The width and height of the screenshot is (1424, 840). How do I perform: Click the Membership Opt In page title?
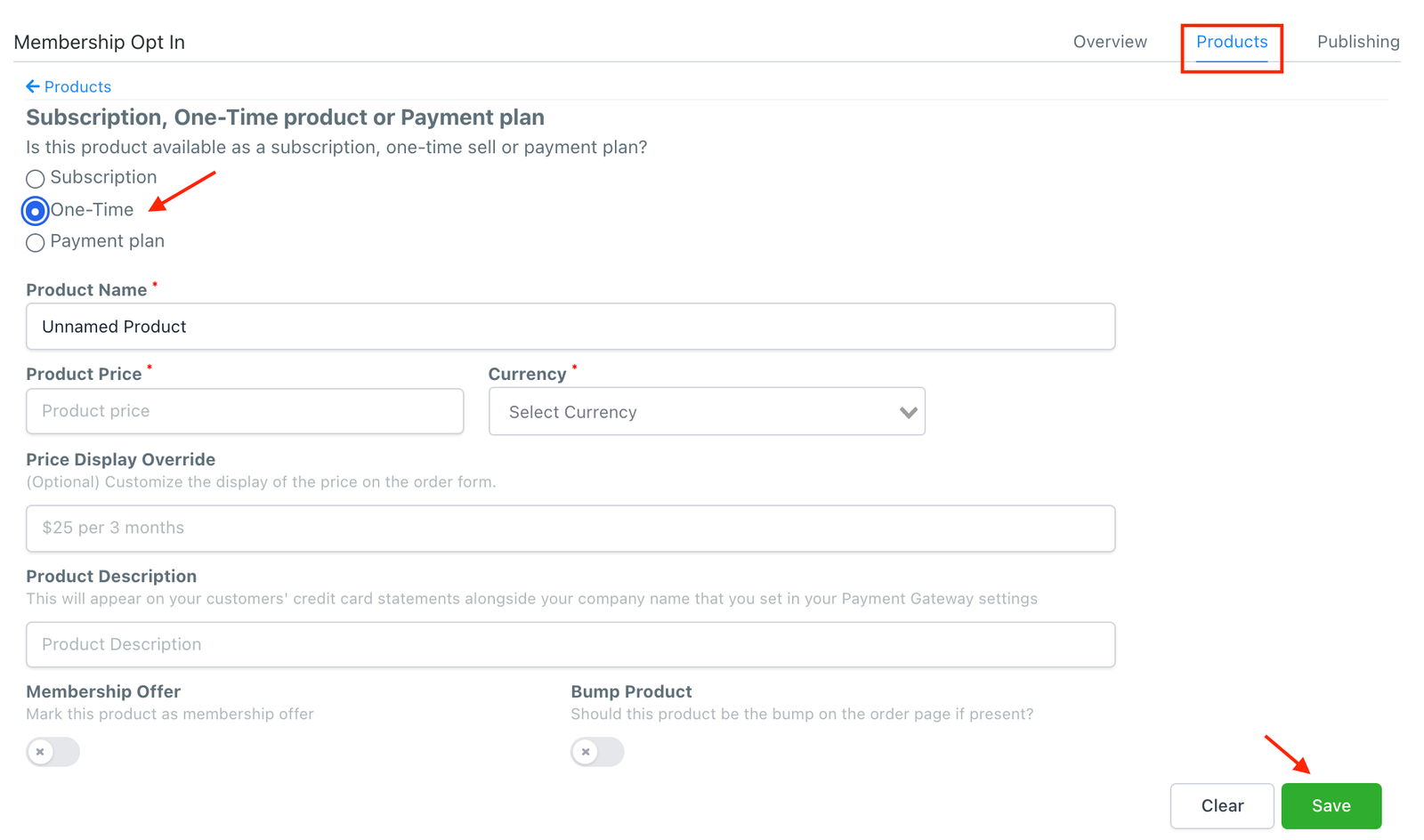coord(100,42)
